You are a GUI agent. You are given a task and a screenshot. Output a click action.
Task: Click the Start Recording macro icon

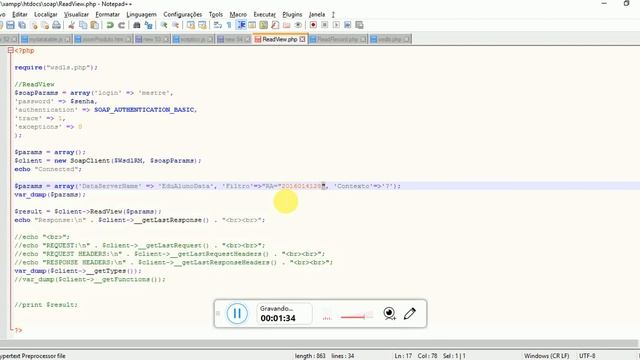pyautogui.click(x=313, y=25)
